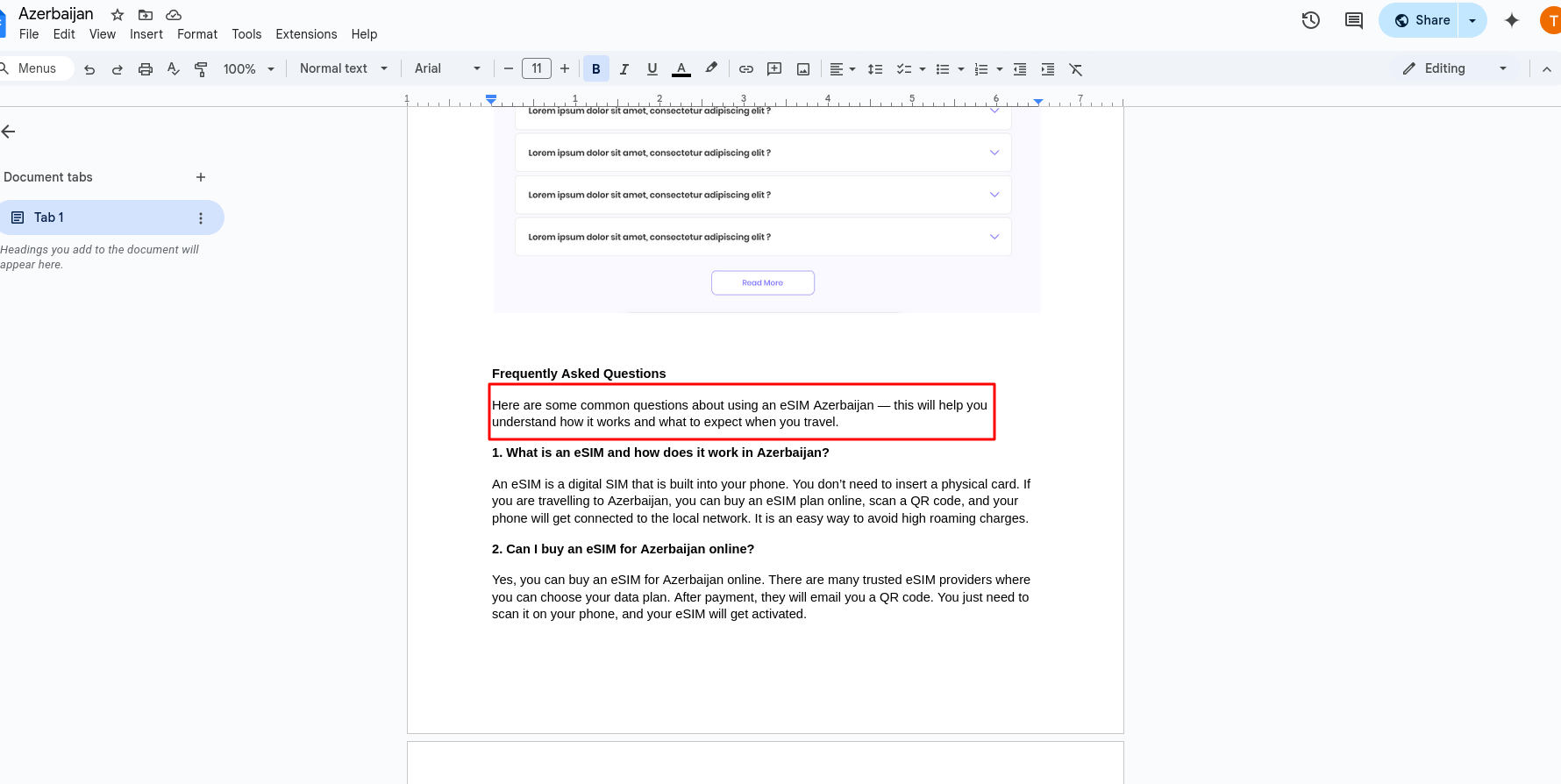The image size is (1561, 784).
Task: Open the Normal text style dropdown
Action: pos(343,68)
